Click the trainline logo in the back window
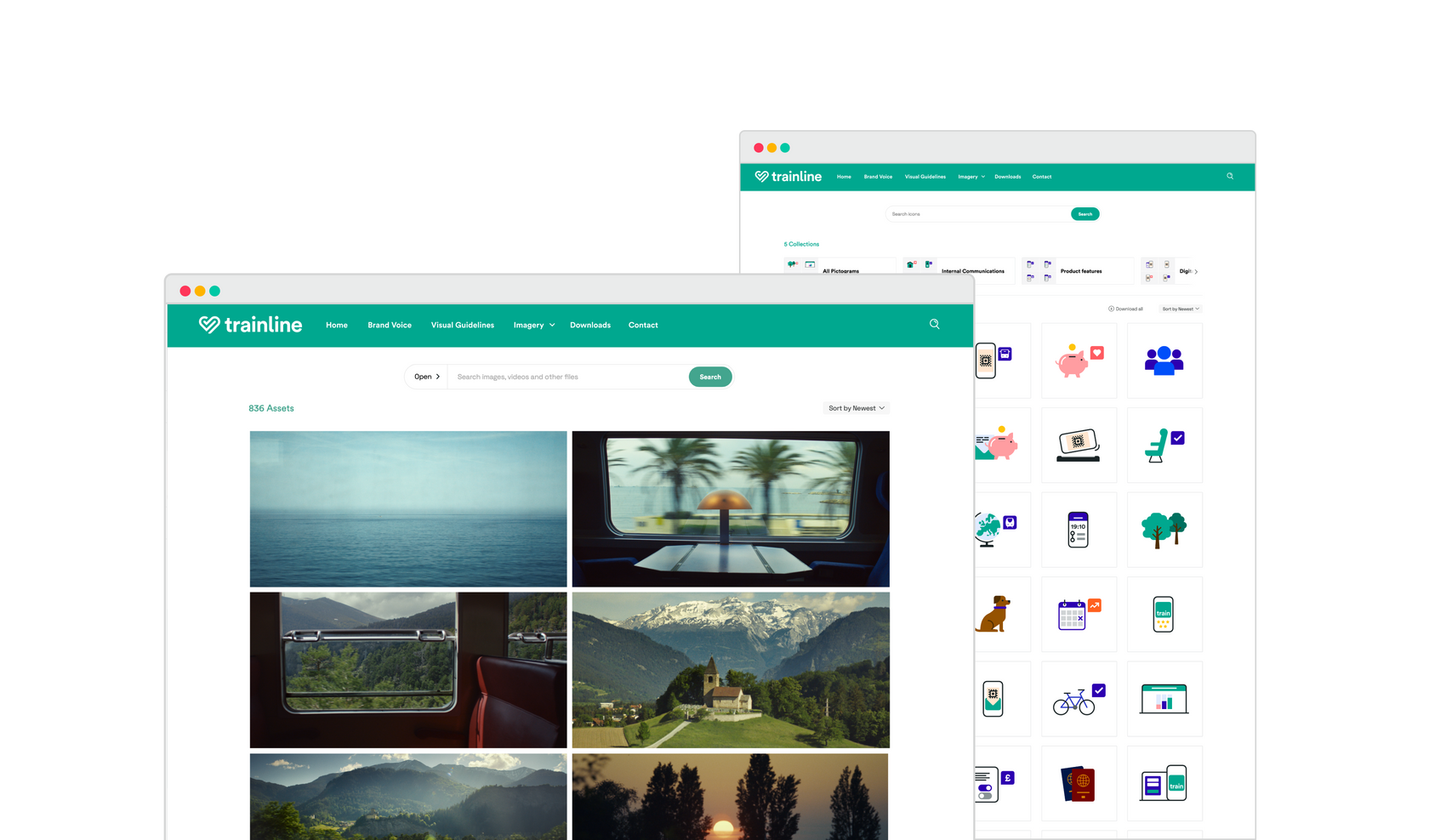 pos(788,177)
